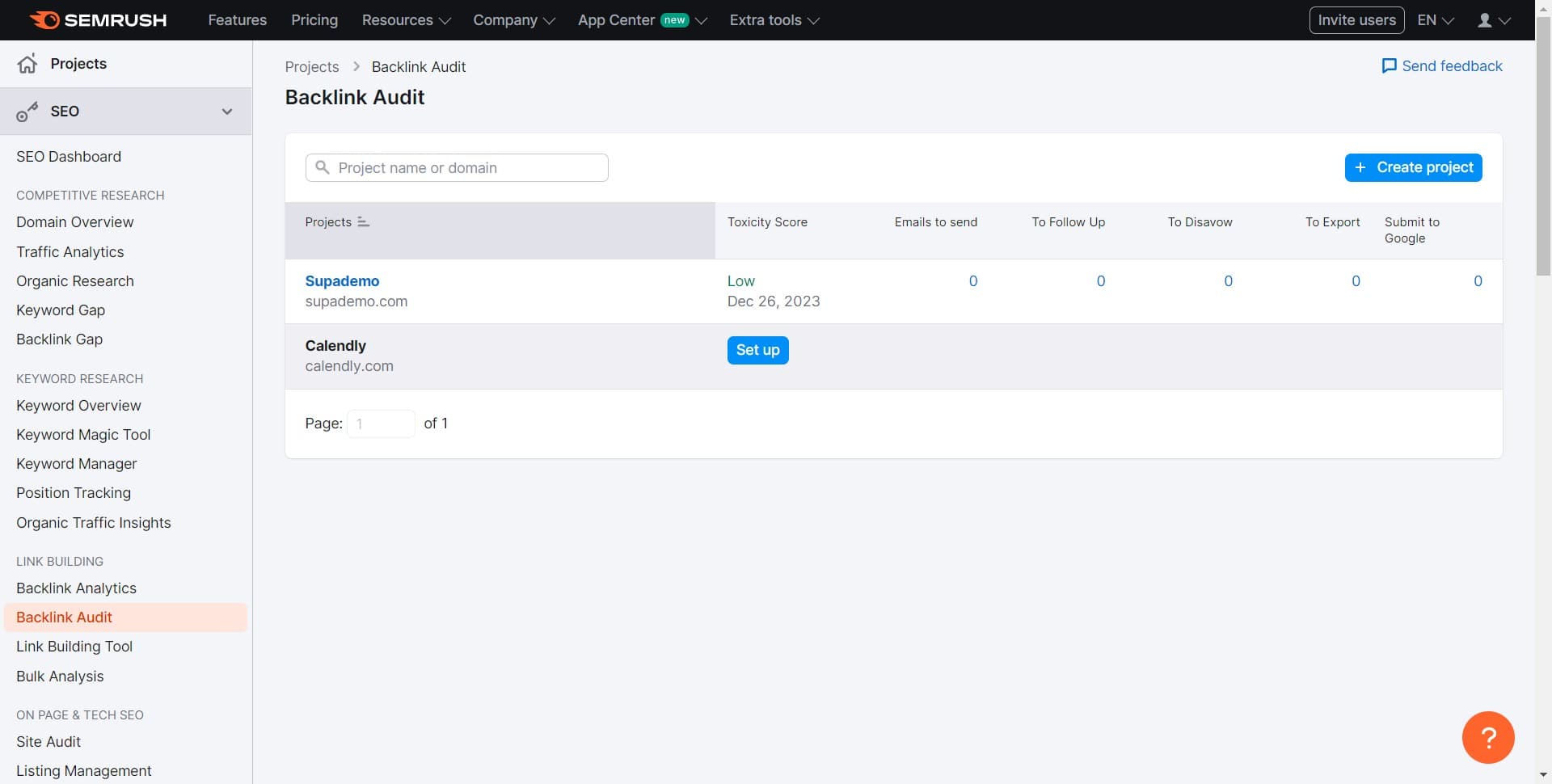Screen dimensions: 1552x784
Task: Click the Projects home icon
Action: point(27,63)
